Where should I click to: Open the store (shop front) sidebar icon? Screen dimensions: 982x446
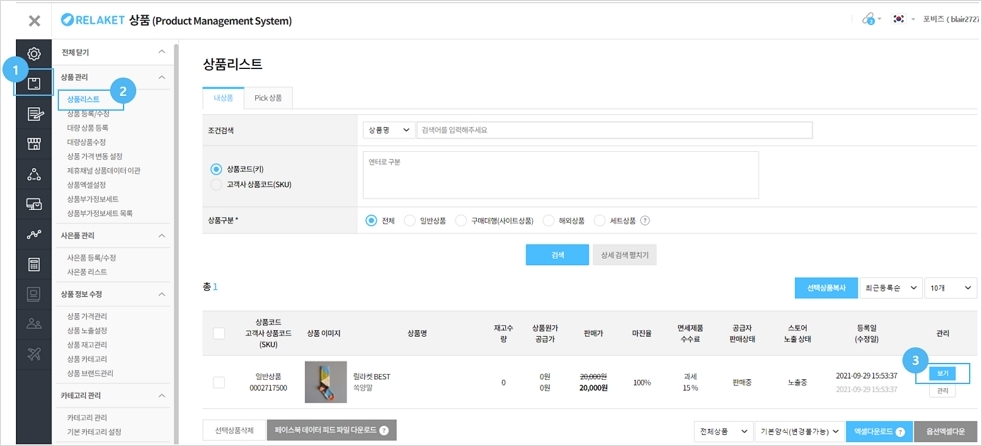coord(34,144)
